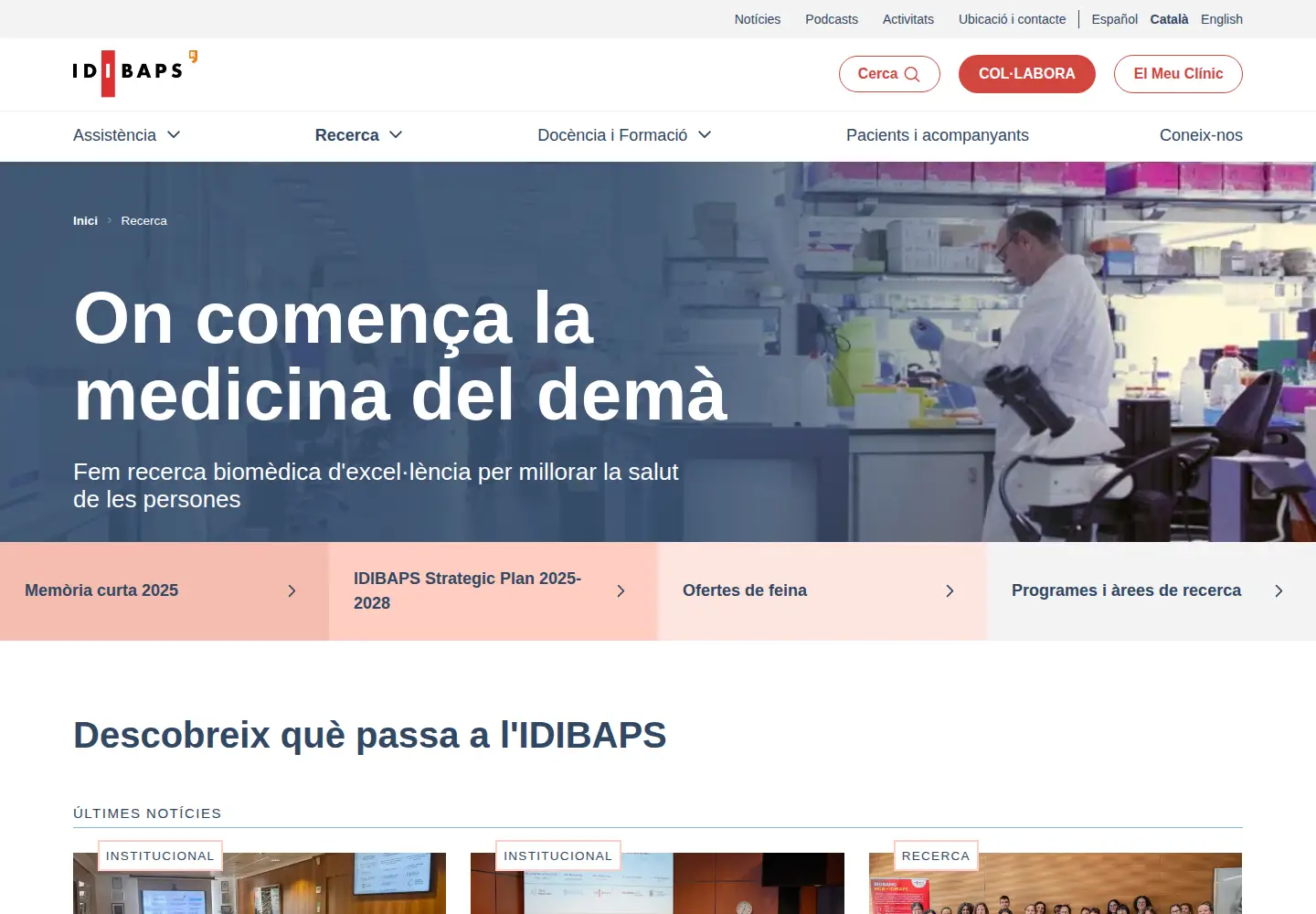Switch language to Español

click(x=1115, y=19)
